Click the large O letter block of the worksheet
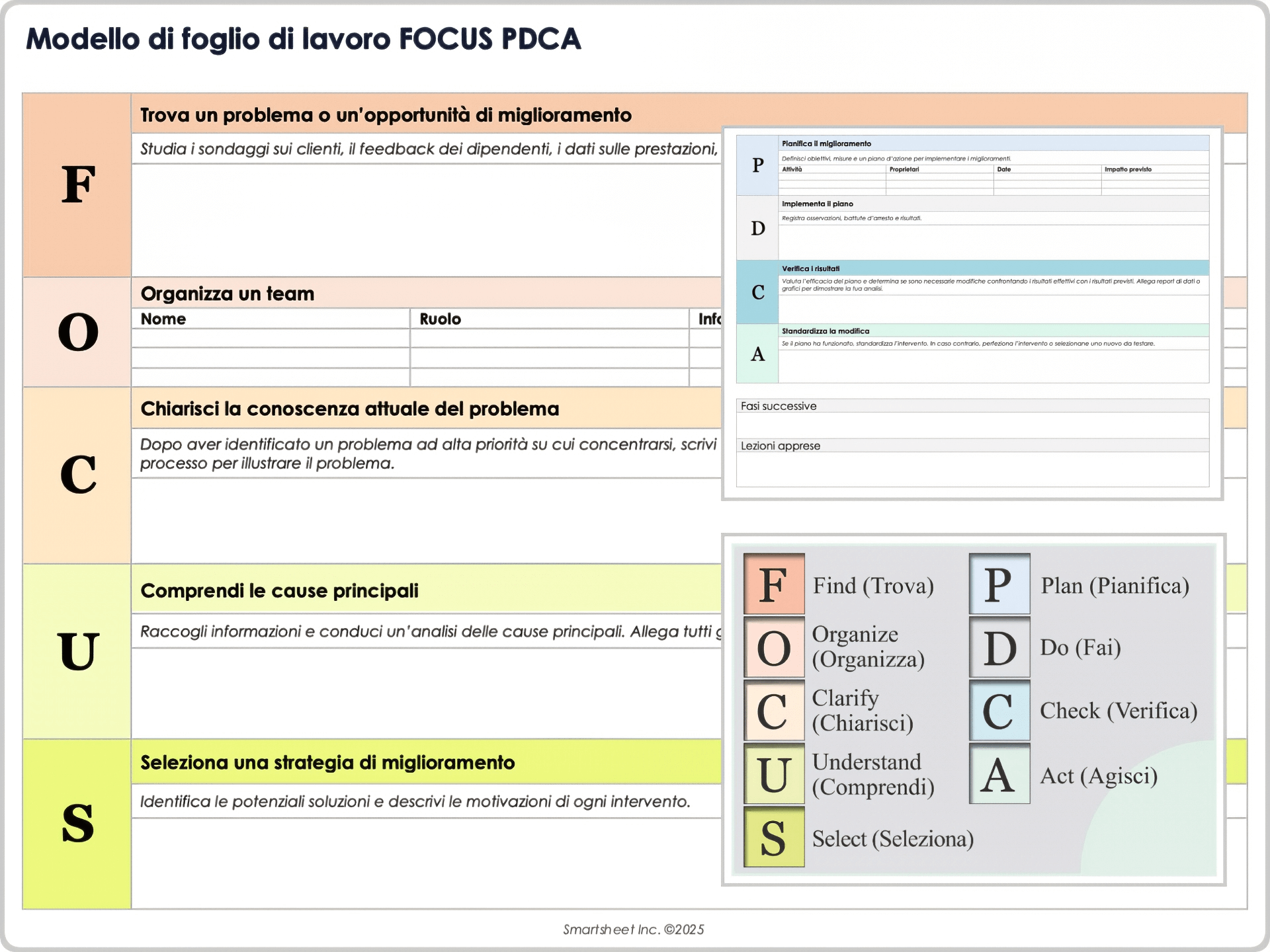1270x952 pixels. point(77,332)
